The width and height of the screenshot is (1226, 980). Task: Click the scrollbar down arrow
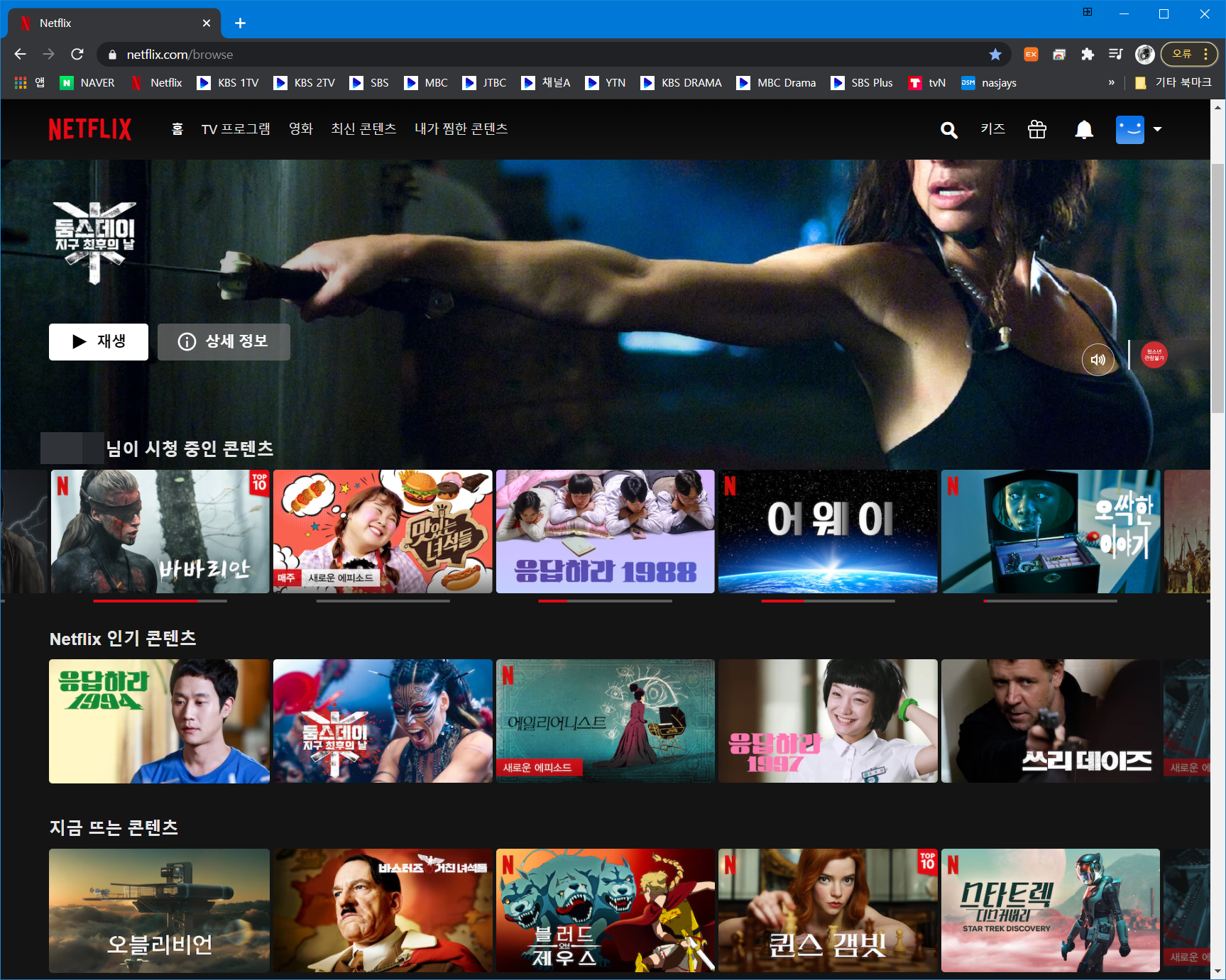click(x=1218, y=971)
